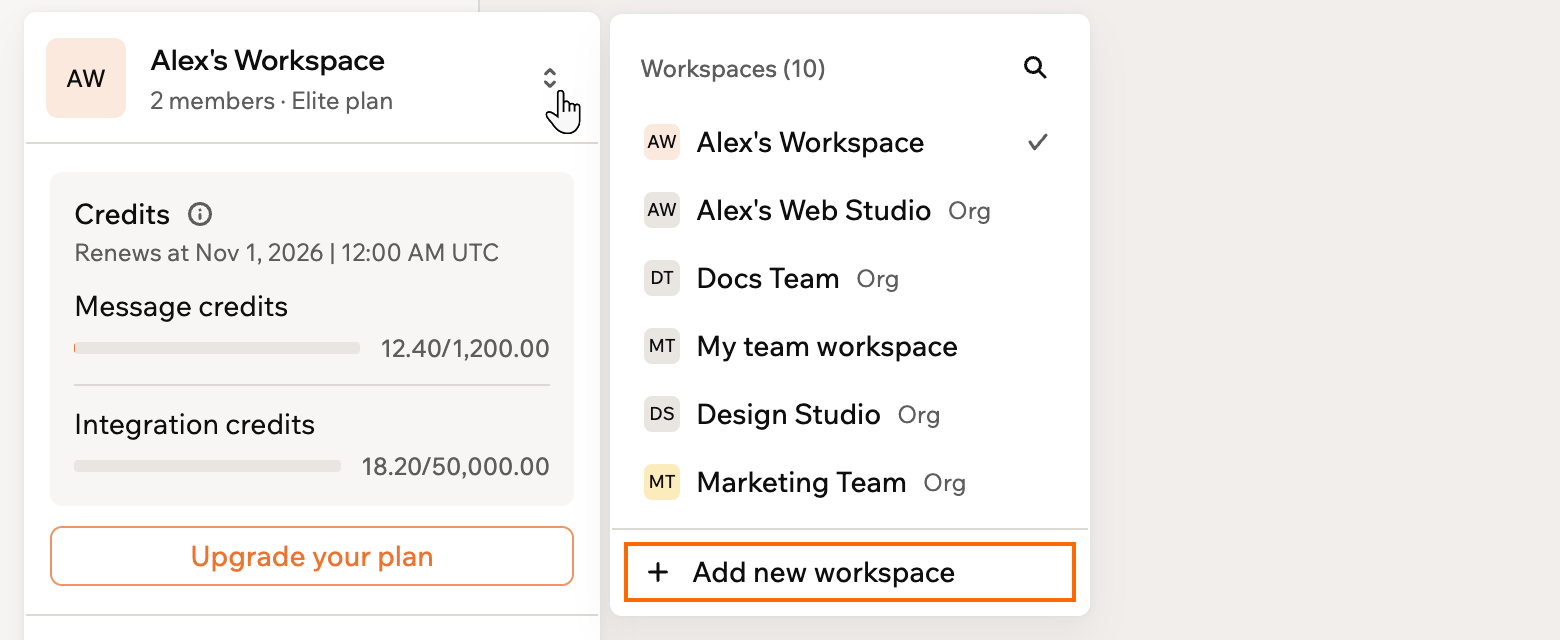The image size is (1560, 640).
Task: Click the value 12.40/1,200.00
Action: click(x=465, y=349)
